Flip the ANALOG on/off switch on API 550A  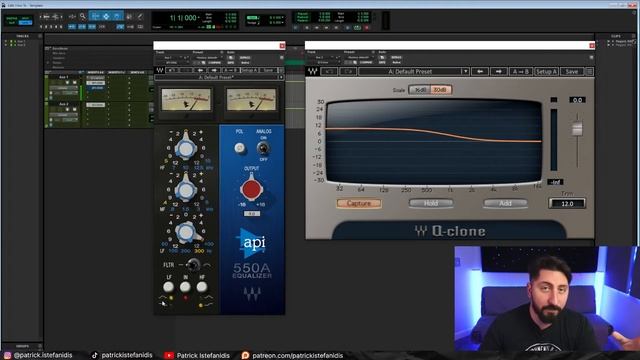[263, 148]
